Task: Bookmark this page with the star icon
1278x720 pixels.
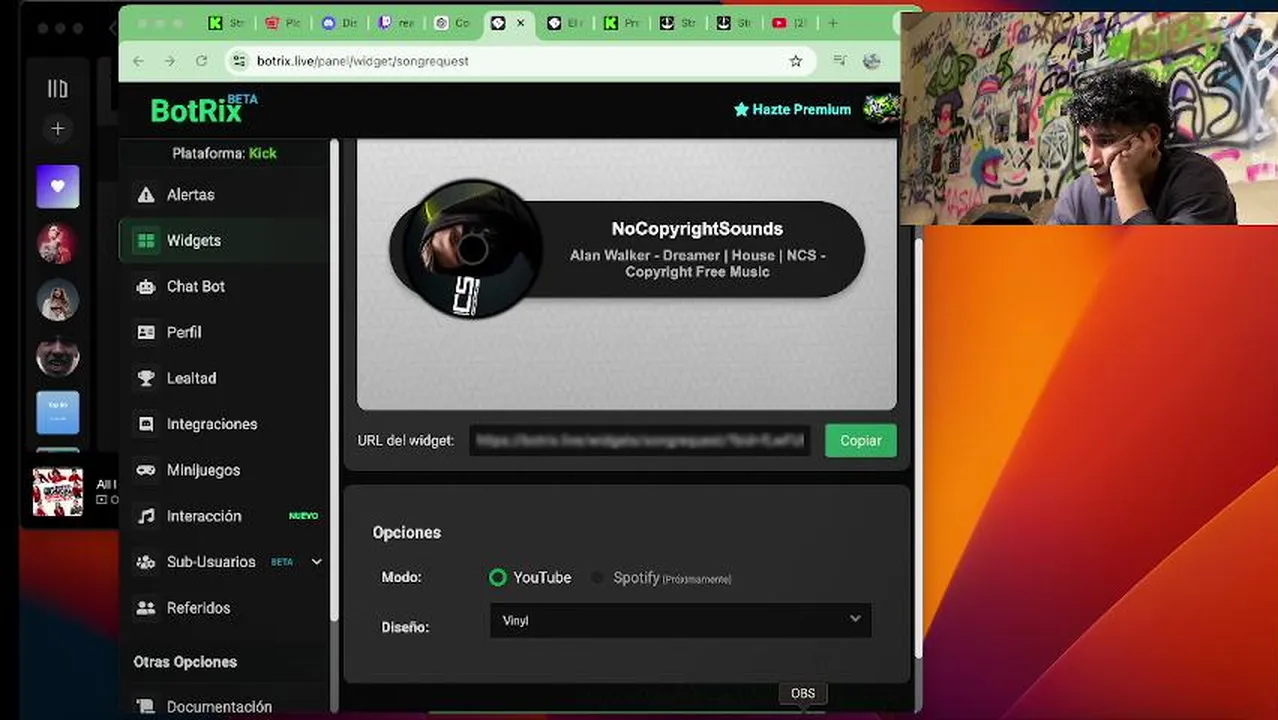Action: click(x=796, y=61)
